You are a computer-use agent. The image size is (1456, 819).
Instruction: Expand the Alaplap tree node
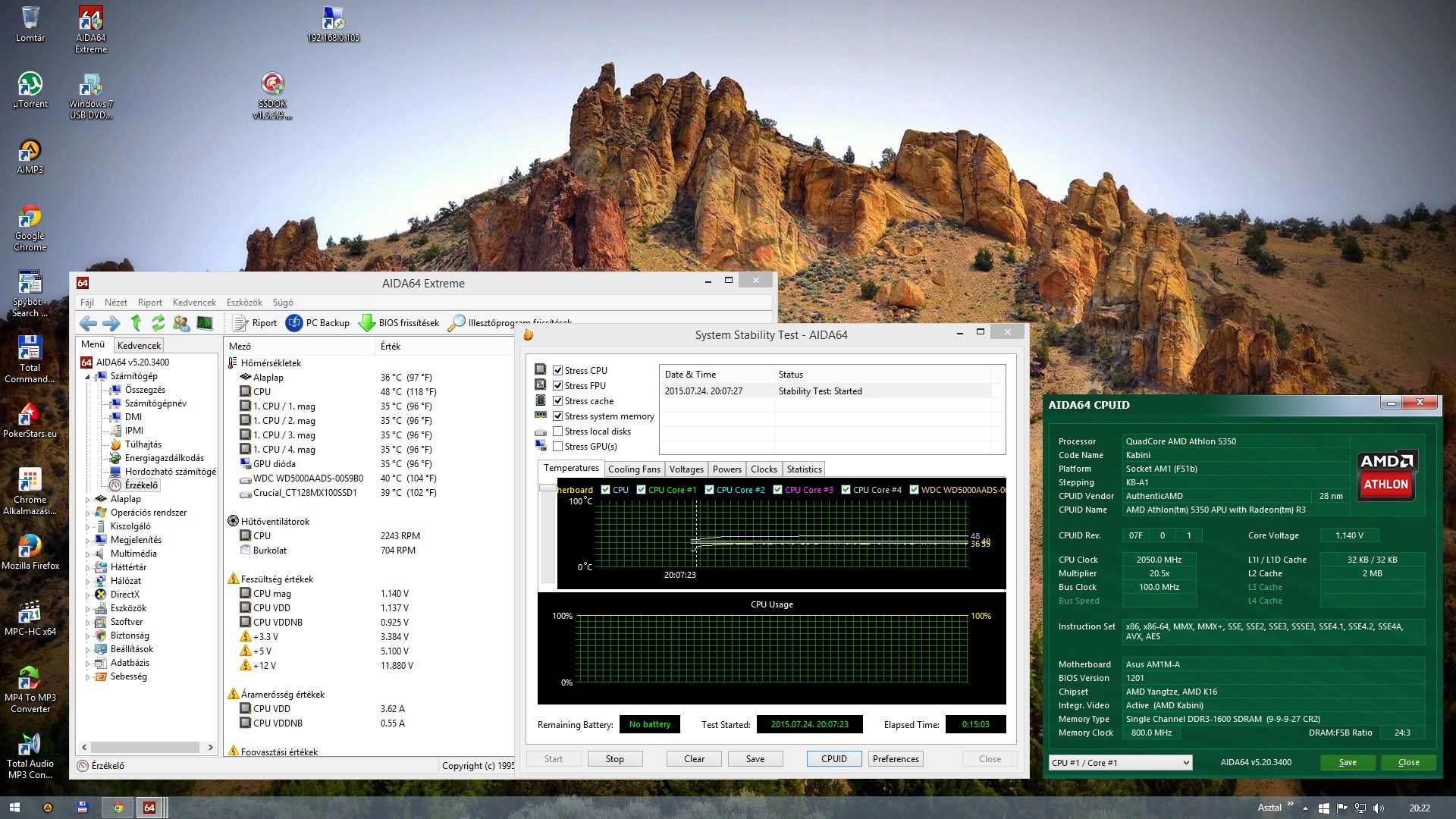(87, 500)
